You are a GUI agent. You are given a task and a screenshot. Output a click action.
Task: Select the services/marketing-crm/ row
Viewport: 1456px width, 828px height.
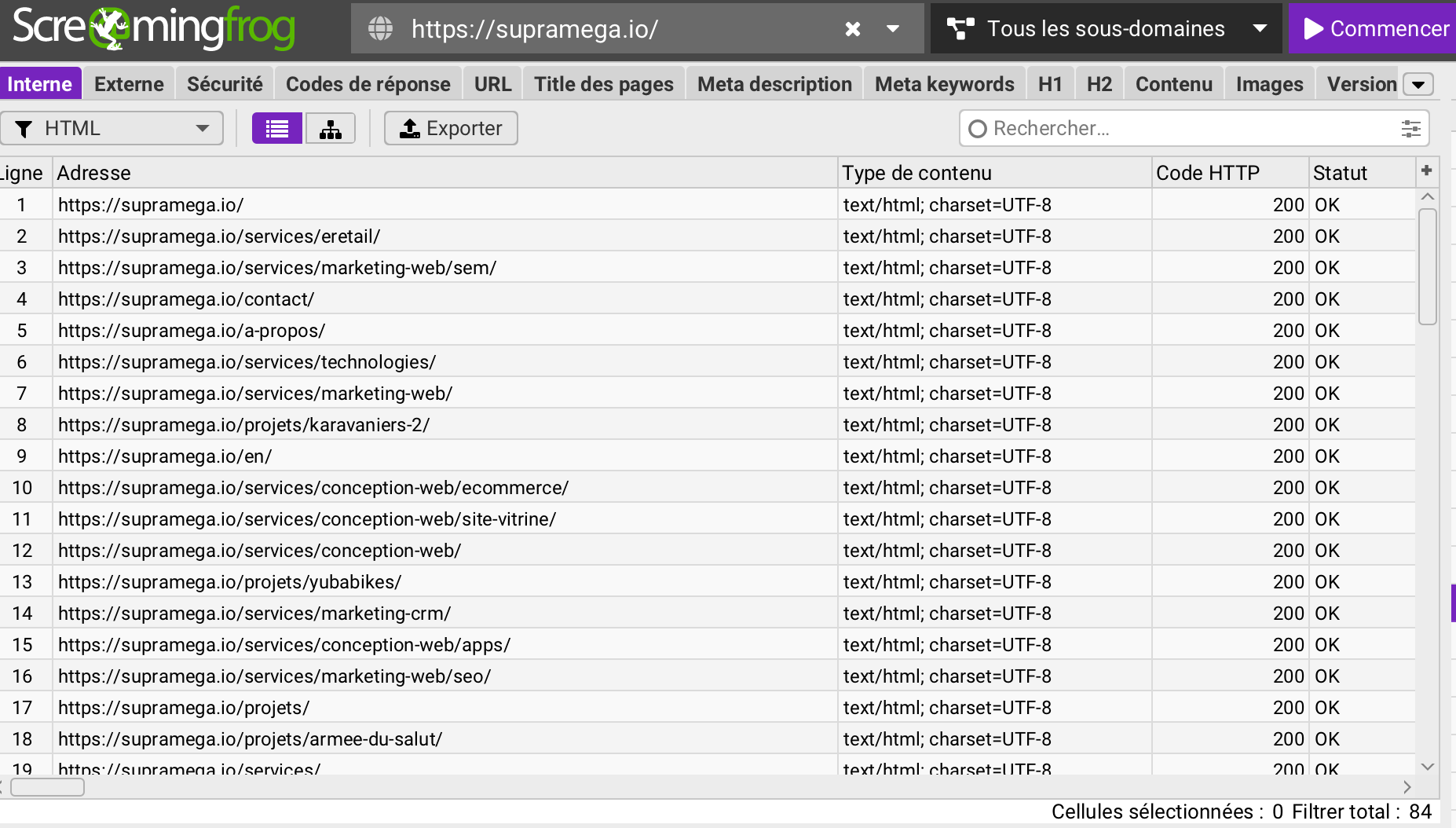click(x=707, y=613)
